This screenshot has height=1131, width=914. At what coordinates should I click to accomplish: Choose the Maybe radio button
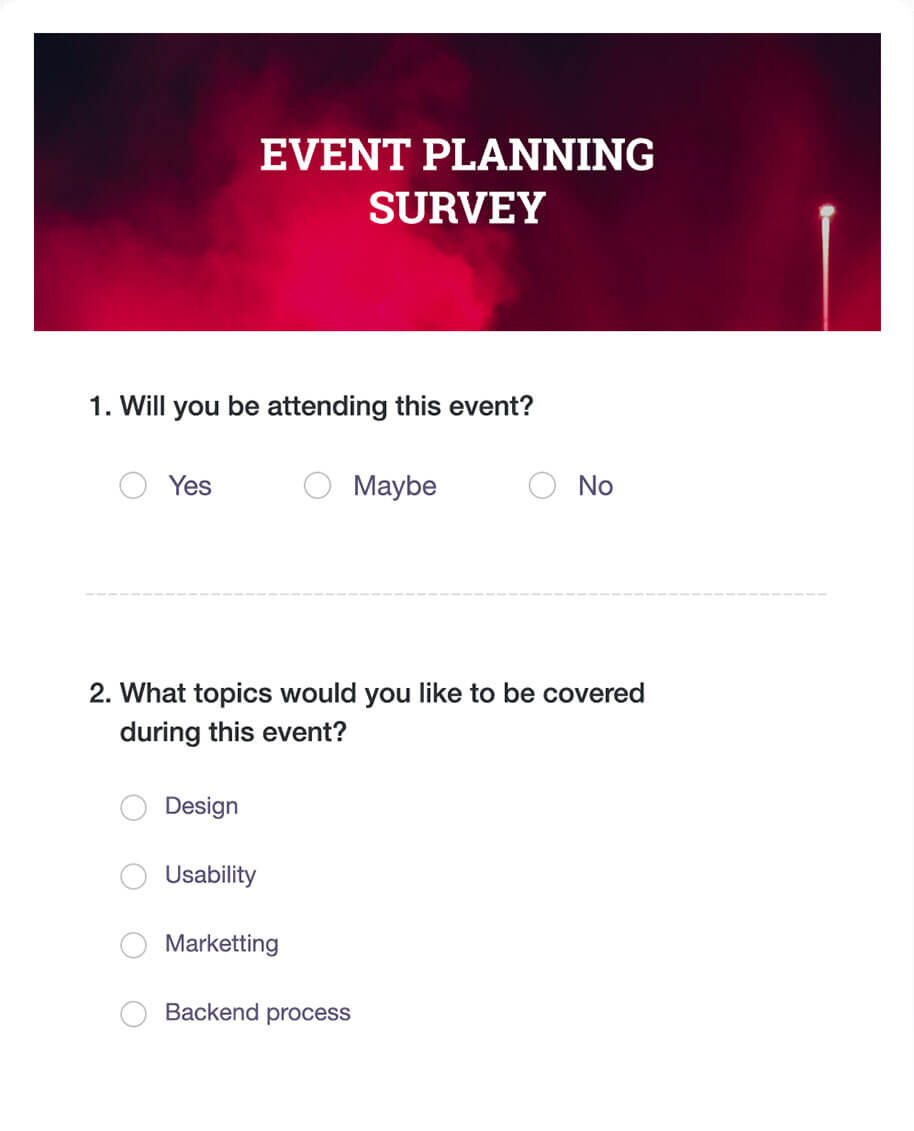point(317,486)
